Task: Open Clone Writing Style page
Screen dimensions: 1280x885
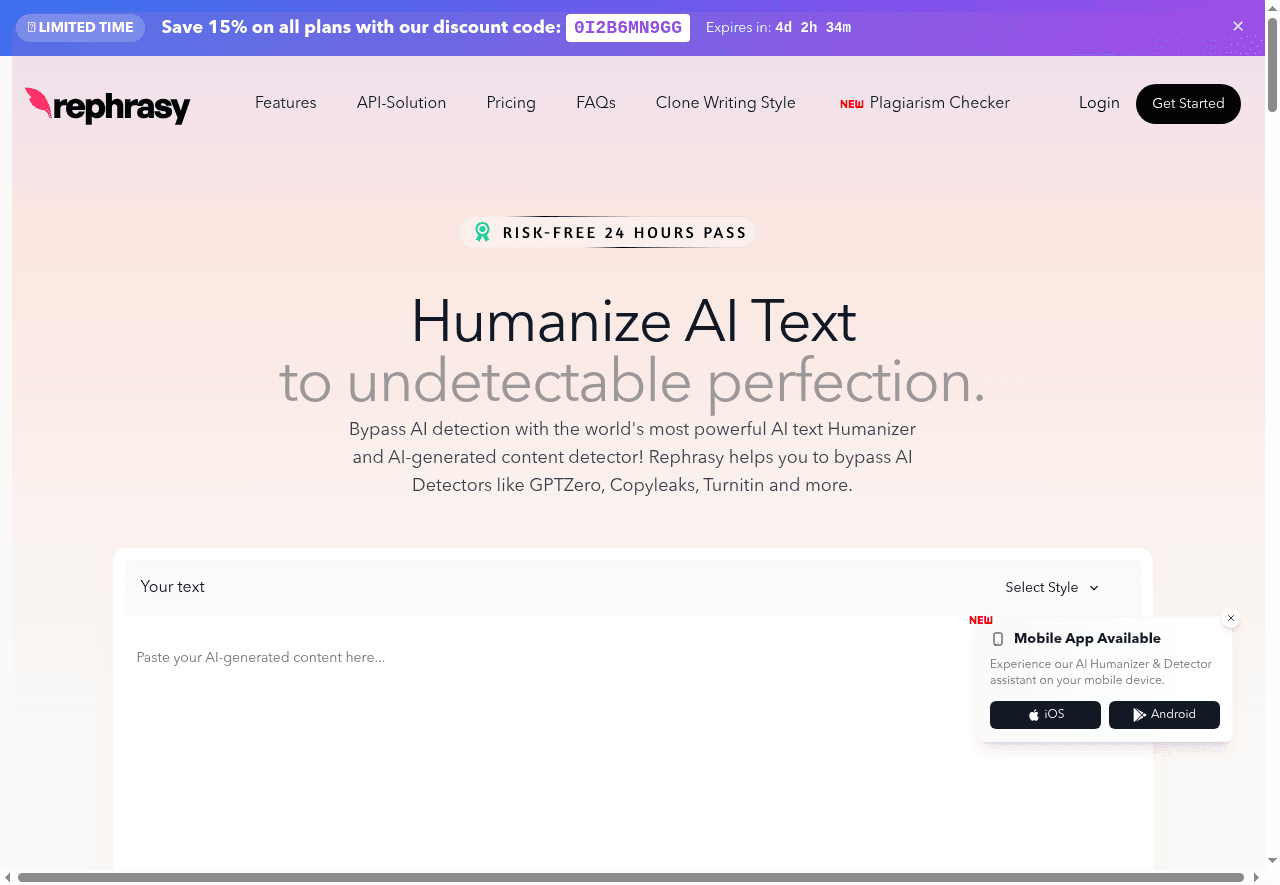Action: (x=725, y=103)
